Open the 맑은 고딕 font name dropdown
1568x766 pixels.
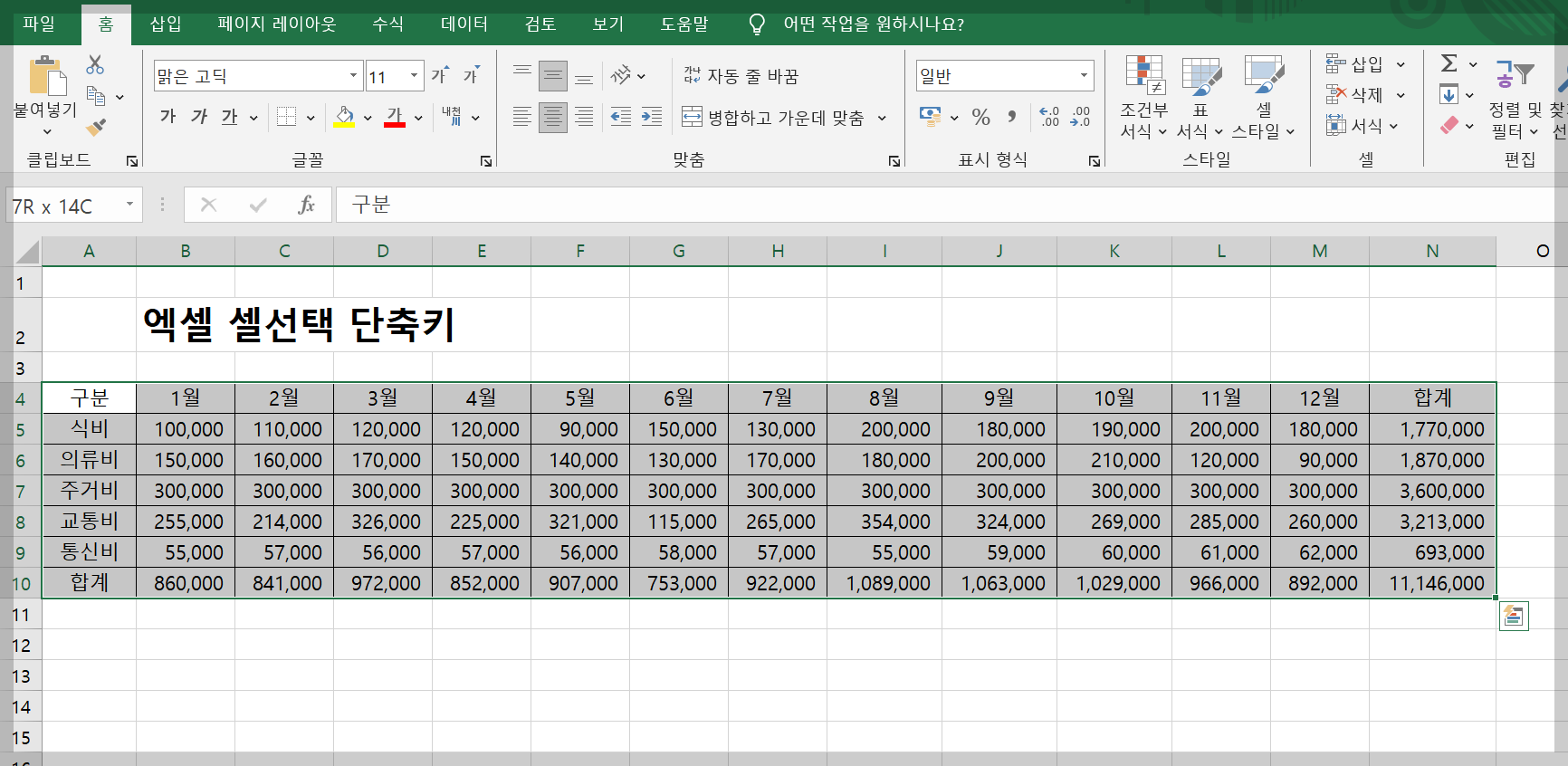353,76
